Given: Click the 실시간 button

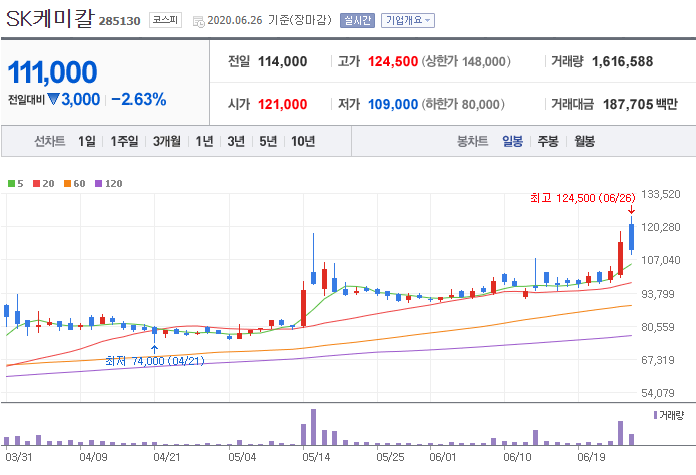Looking at the screenshot, I should 357,20.
